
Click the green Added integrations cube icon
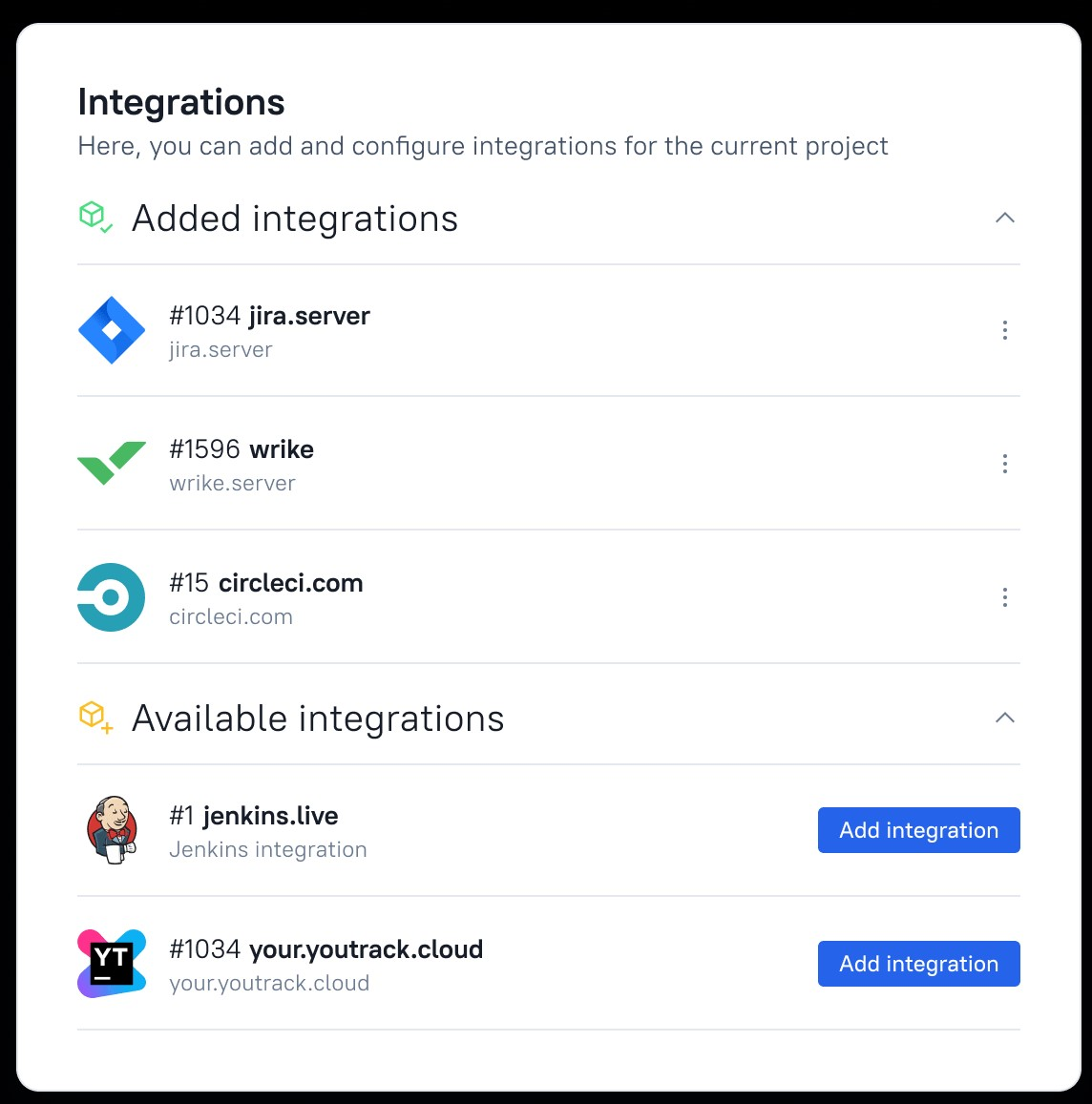(x=94, y=217)
